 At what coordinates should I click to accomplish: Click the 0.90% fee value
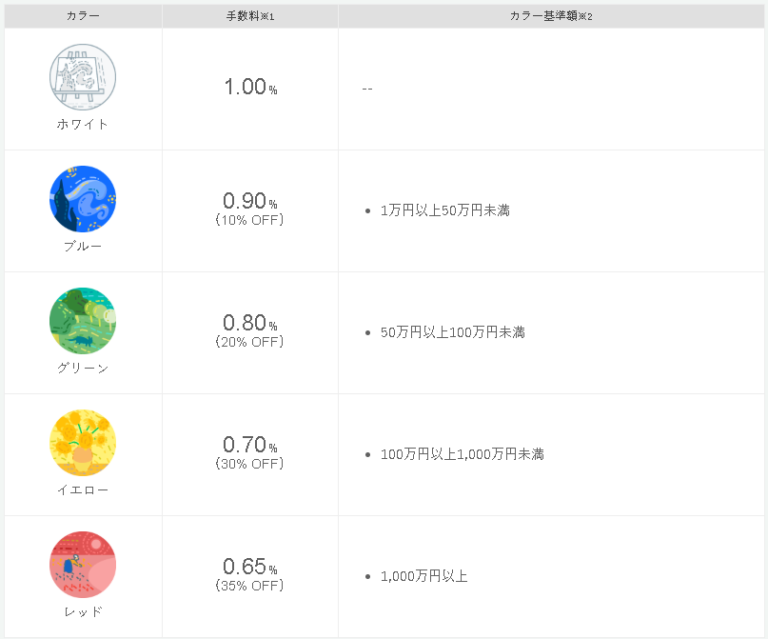(250, 201)
